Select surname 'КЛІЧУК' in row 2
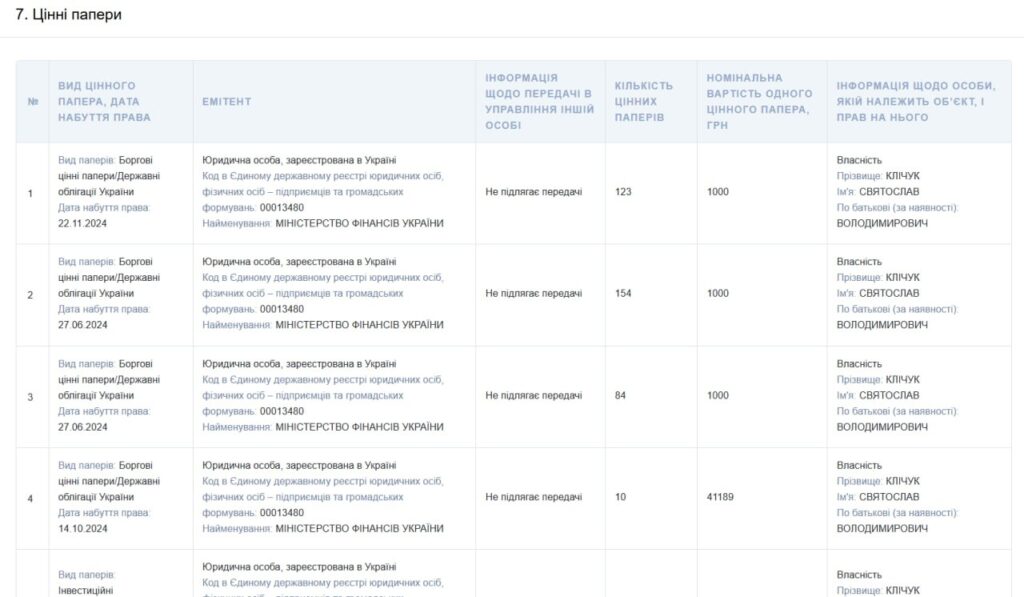Viewport: 1024px width, 597px height. point(903,277)
